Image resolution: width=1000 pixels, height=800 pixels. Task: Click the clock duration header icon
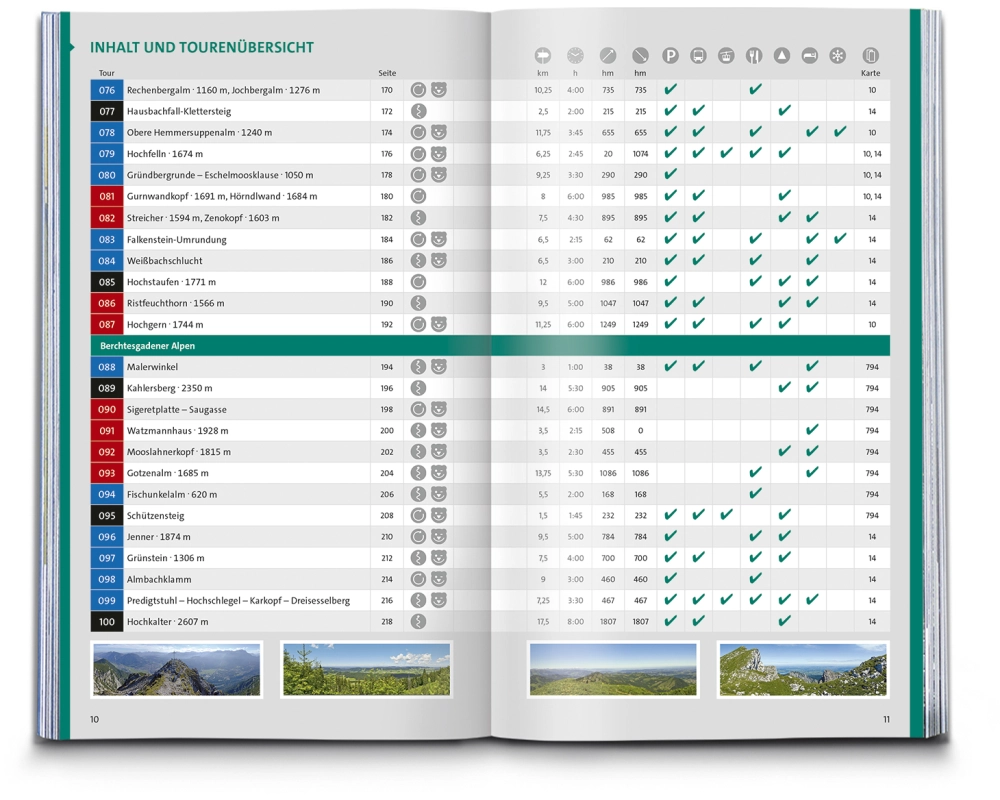click(575, 56)
